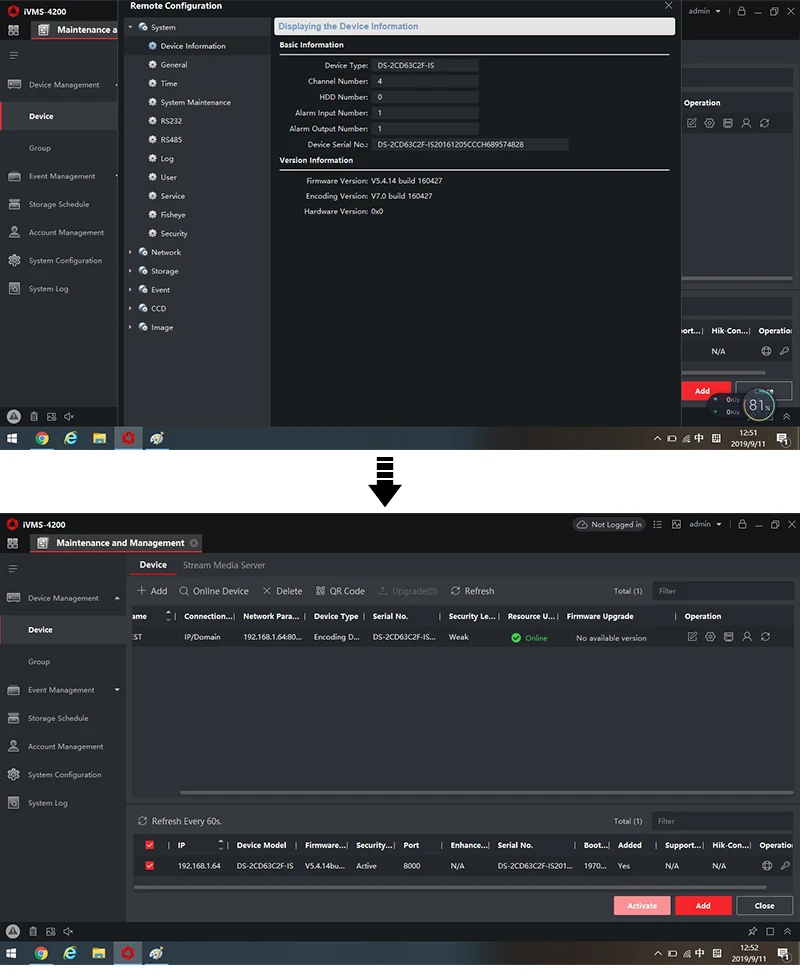Close the Maintenance and Management tab with its x icon
Viewport: 800px width, 976px height.
(194, 543)
